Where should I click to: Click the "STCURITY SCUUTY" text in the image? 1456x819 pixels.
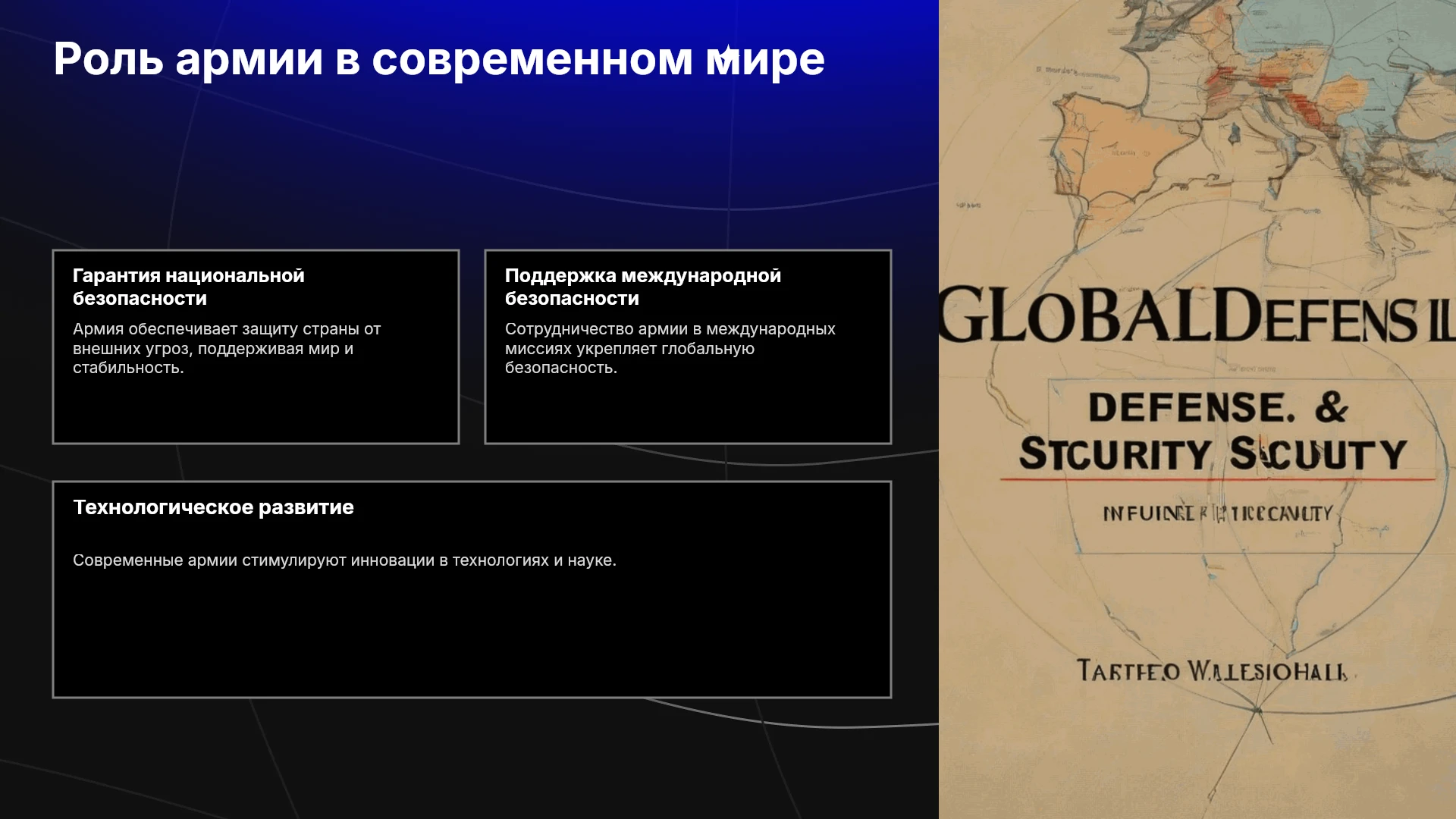(1213, 453)
